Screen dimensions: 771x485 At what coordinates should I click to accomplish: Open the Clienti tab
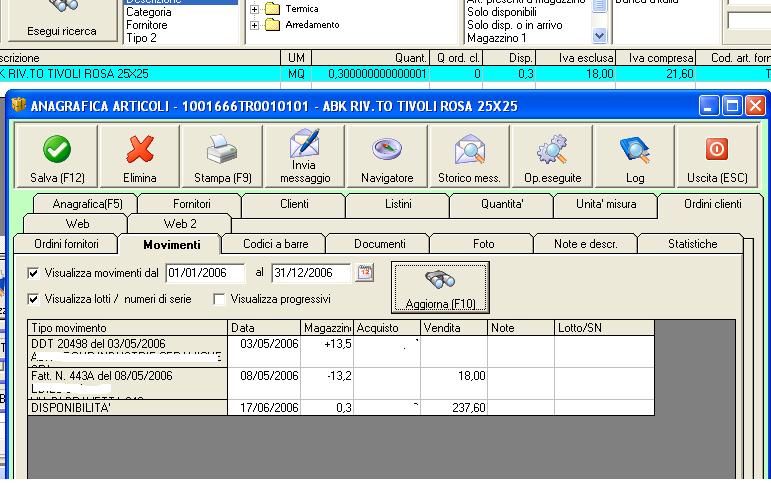tap(294, 204)
